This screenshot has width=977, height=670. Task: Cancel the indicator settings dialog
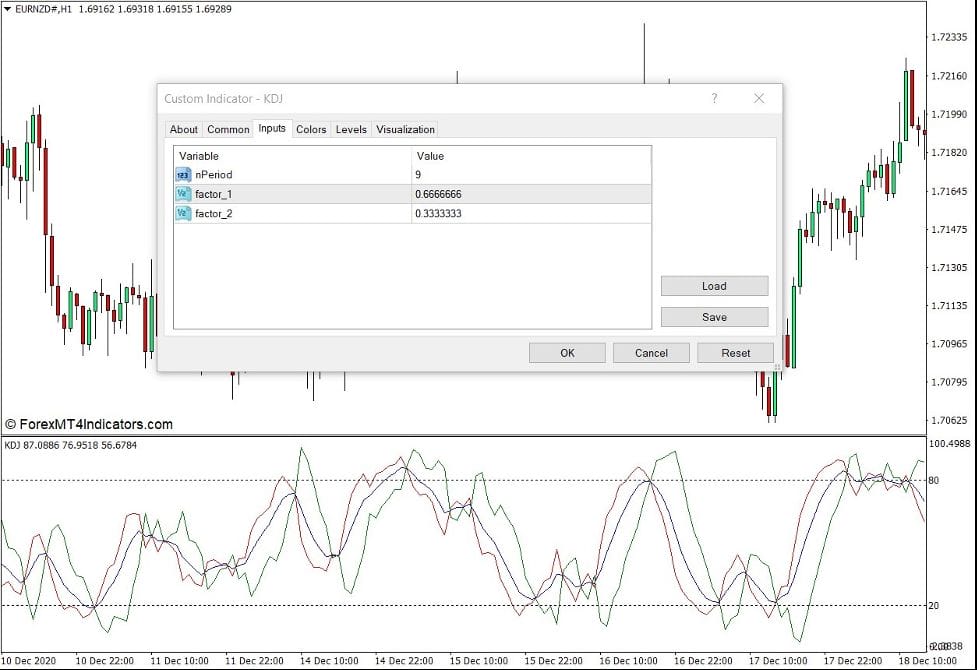[651, 352]
